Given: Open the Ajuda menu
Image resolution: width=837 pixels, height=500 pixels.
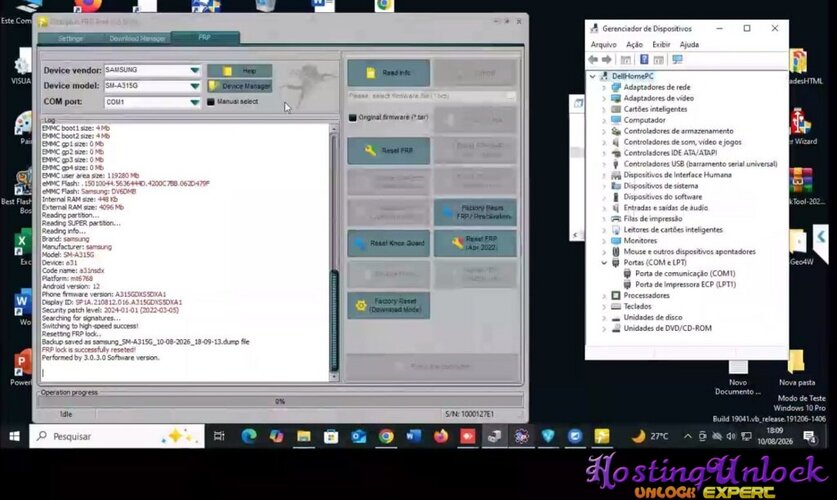Looking at the screenshot, I should click(x=689, y=45).
